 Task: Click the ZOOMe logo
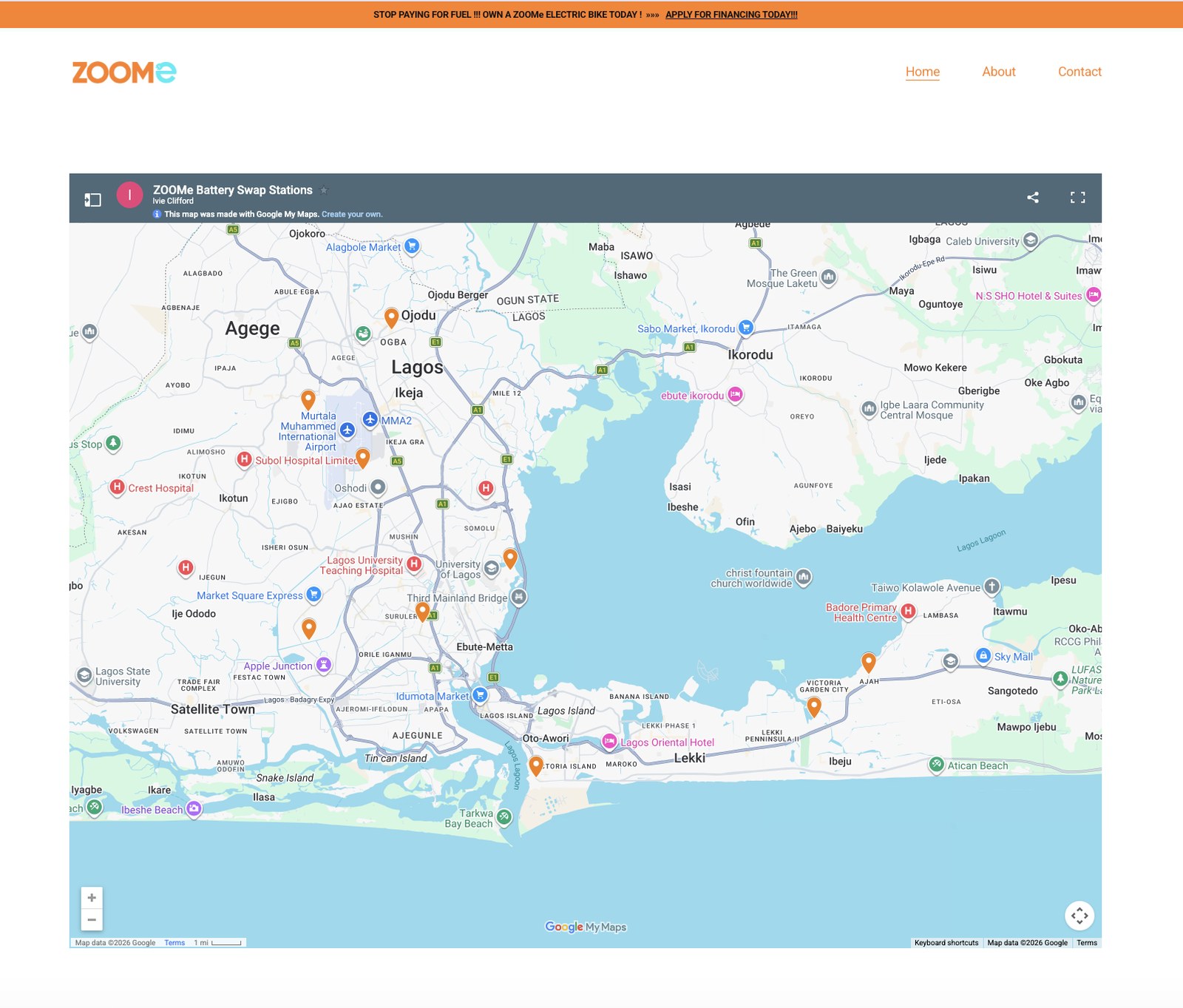pyautogui.click(x=124, y=72)
